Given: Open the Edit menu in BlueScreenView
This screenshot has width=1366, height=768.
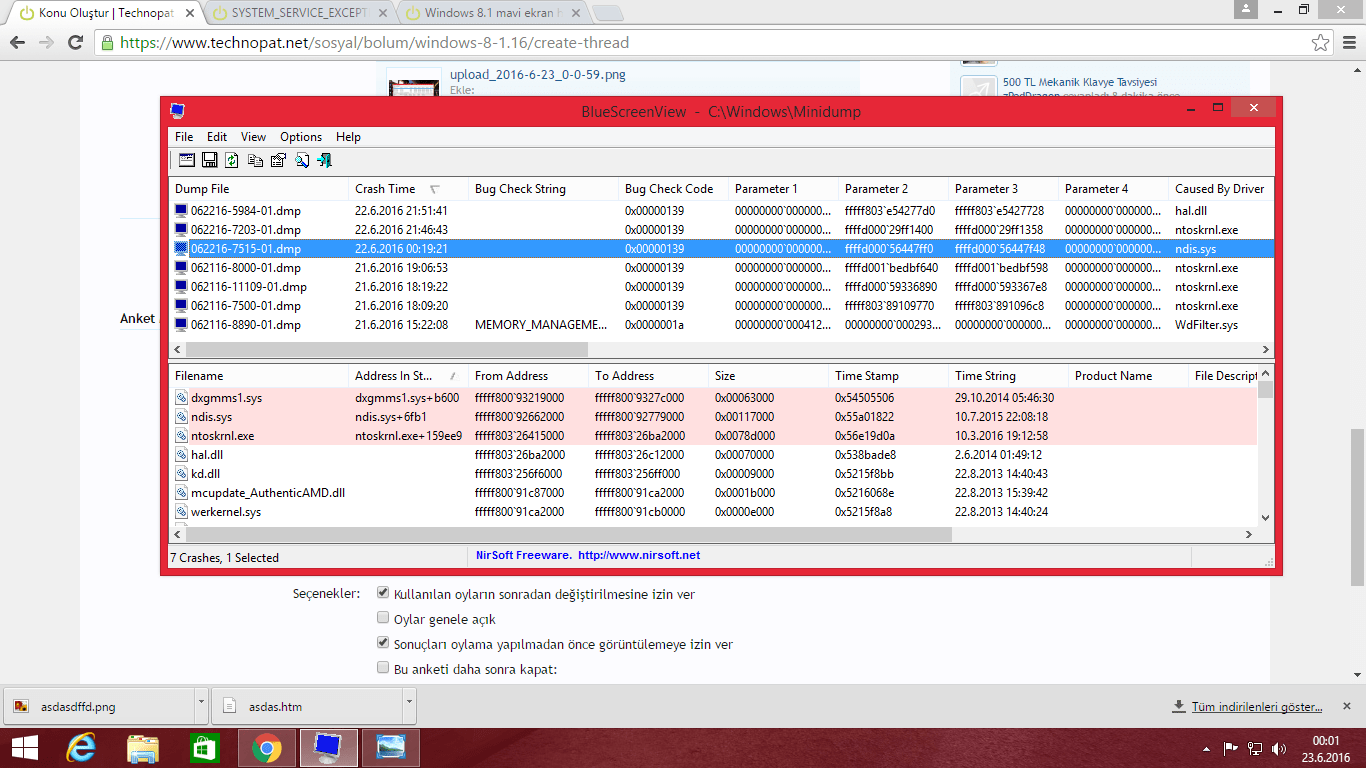Looking at the screenshot, I should 217,137.
